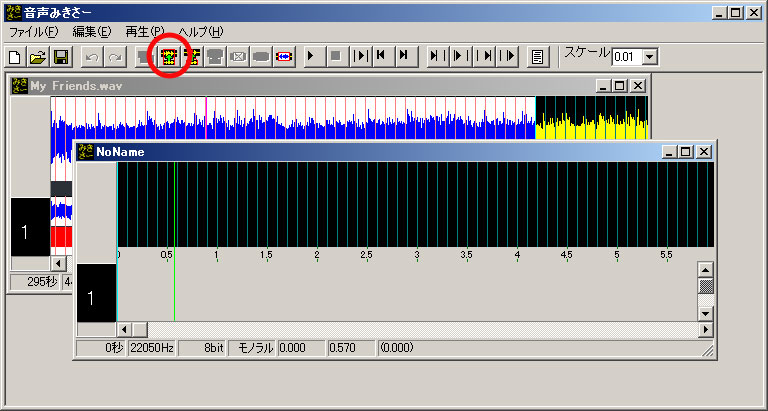
Task: Open a file using the folder icon
Action: pos(38,57)
